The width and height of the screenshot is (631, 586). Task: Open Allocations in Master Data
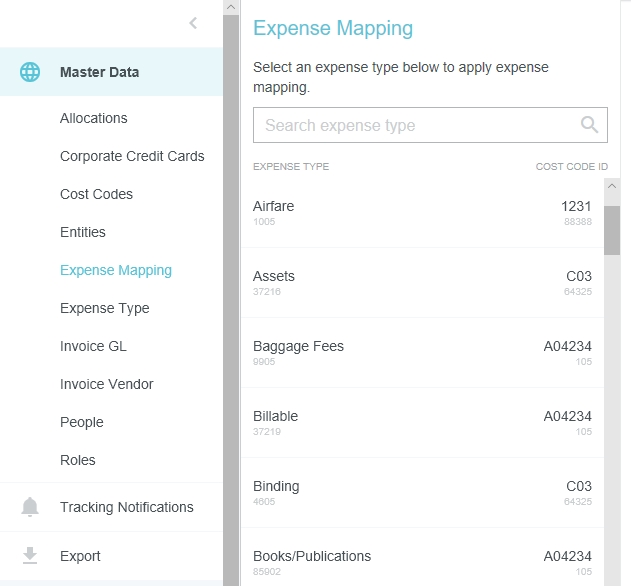pos(93,118)
